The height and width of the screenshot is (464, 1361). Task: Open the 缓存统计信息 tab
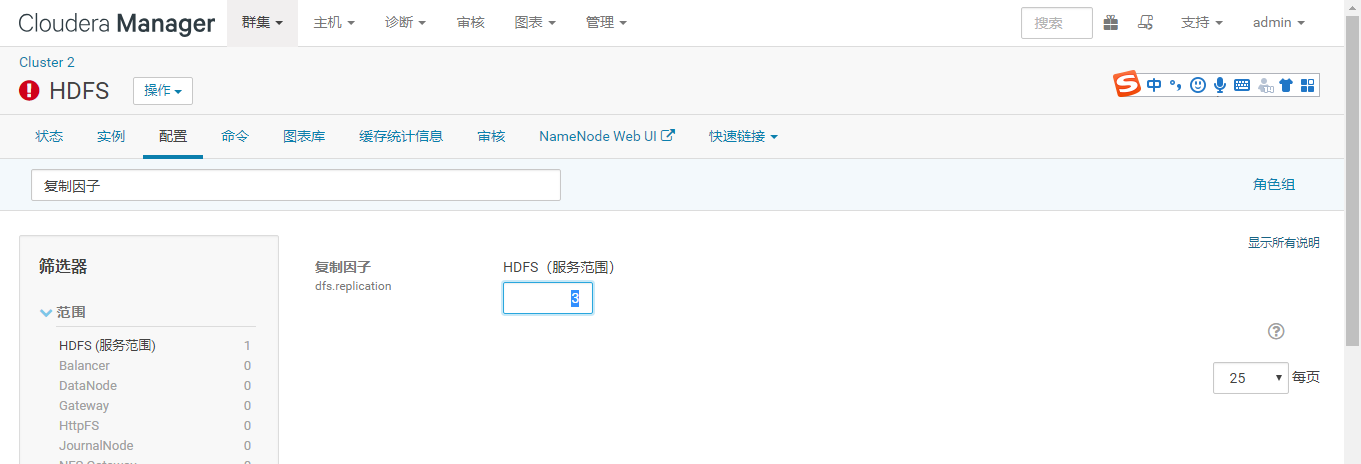pos(401,136)
